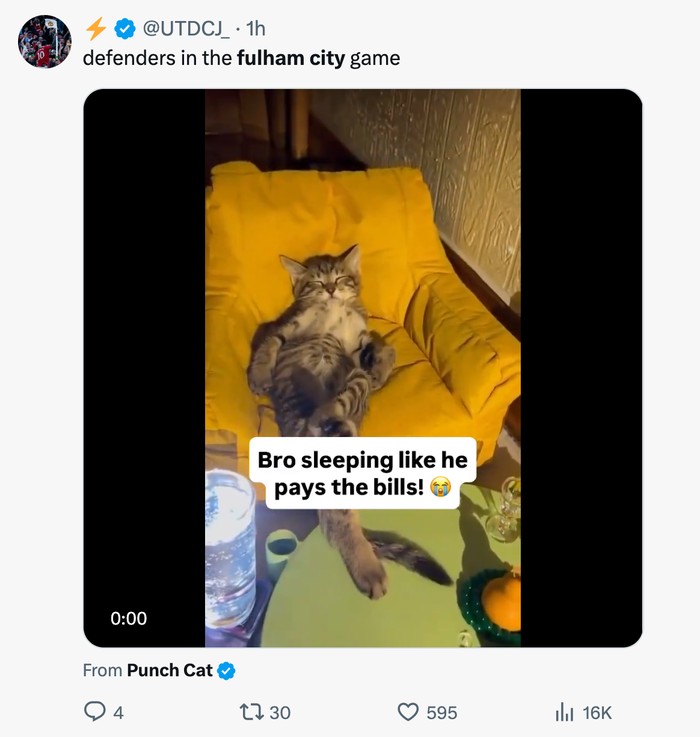Click the "Bro sleeping like he pays the bills" caption

pyautogui.click(x=362, y=473)
